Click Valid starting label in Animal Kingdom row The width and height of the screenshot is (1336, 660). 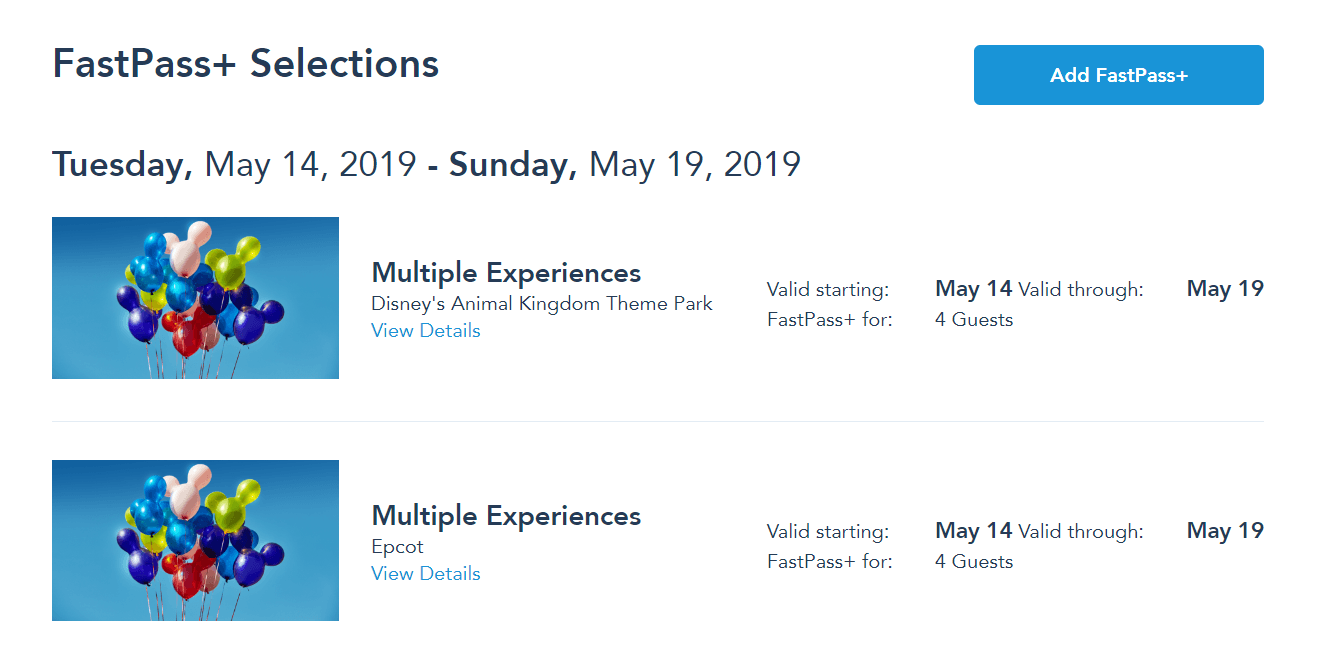[x=827, y=290]
